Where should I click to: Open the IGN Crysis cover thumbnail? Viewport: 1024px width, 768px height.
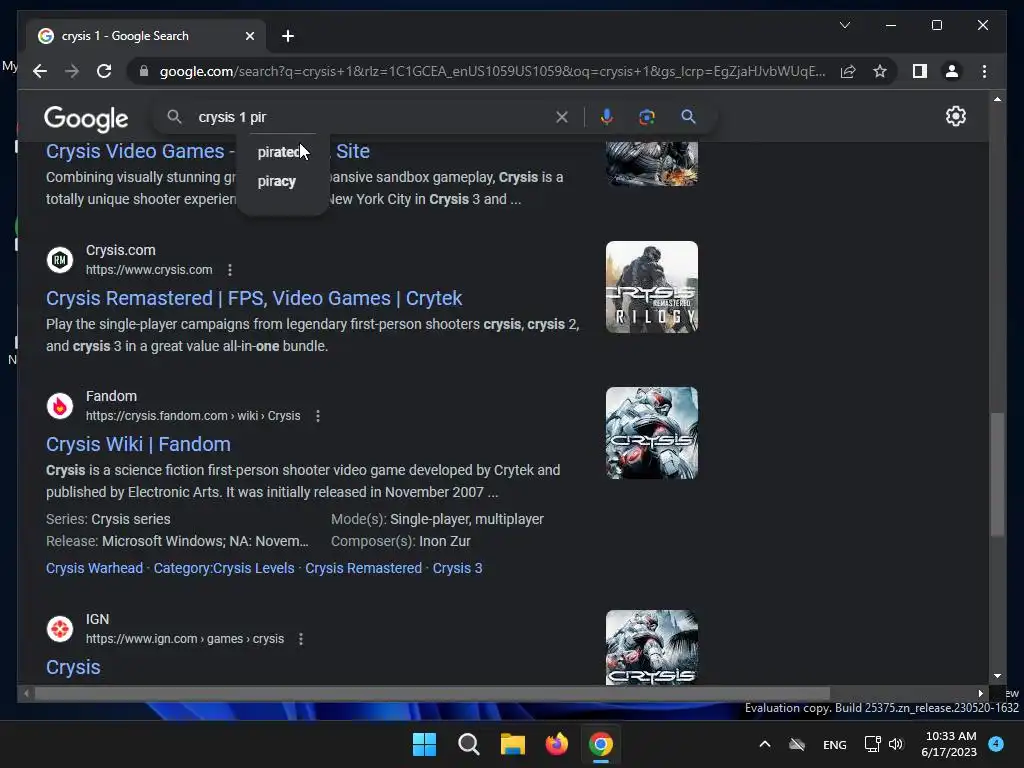pyautogui.click(x=652, y=647)
